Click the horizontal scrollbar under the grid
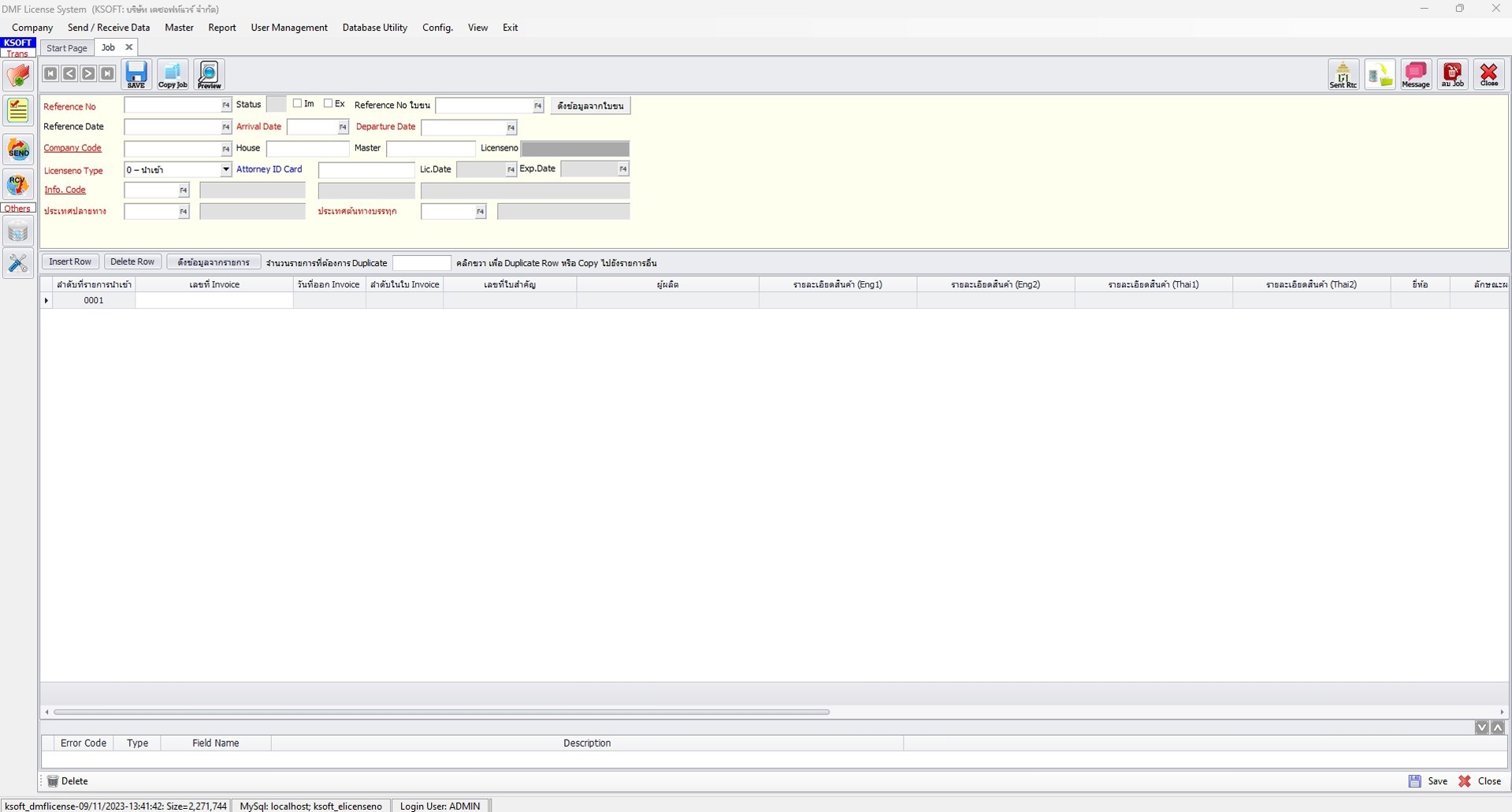Image resolution: width=1512 pixels, height=812 pixels. (x=441, y=712)
